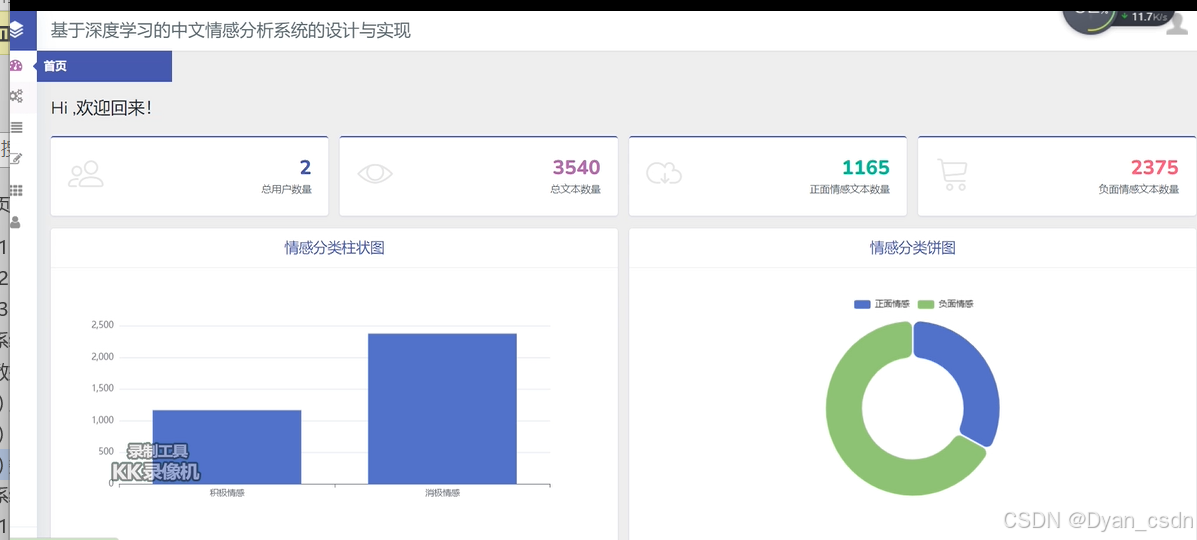The height and width of the screenshot is (540, 1197).
Task: Click the 2375 negative text count
Action: [x=1155, y=167]
